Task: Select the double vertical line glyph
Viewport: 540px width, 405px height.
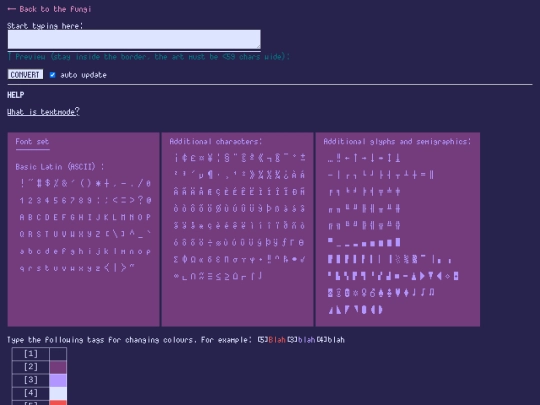Action: tap(432, 175)
